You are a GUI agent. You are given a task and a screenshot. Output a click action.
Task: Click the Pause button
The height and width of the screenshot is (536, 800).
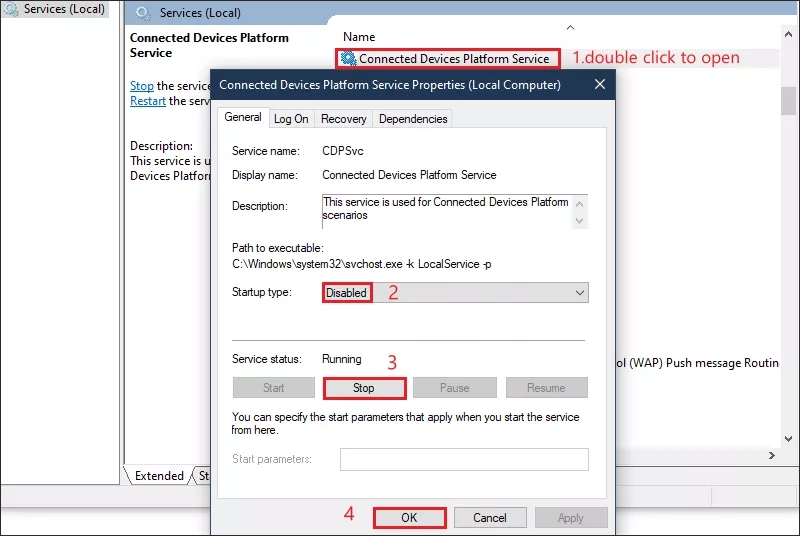(x=455, y=388)
